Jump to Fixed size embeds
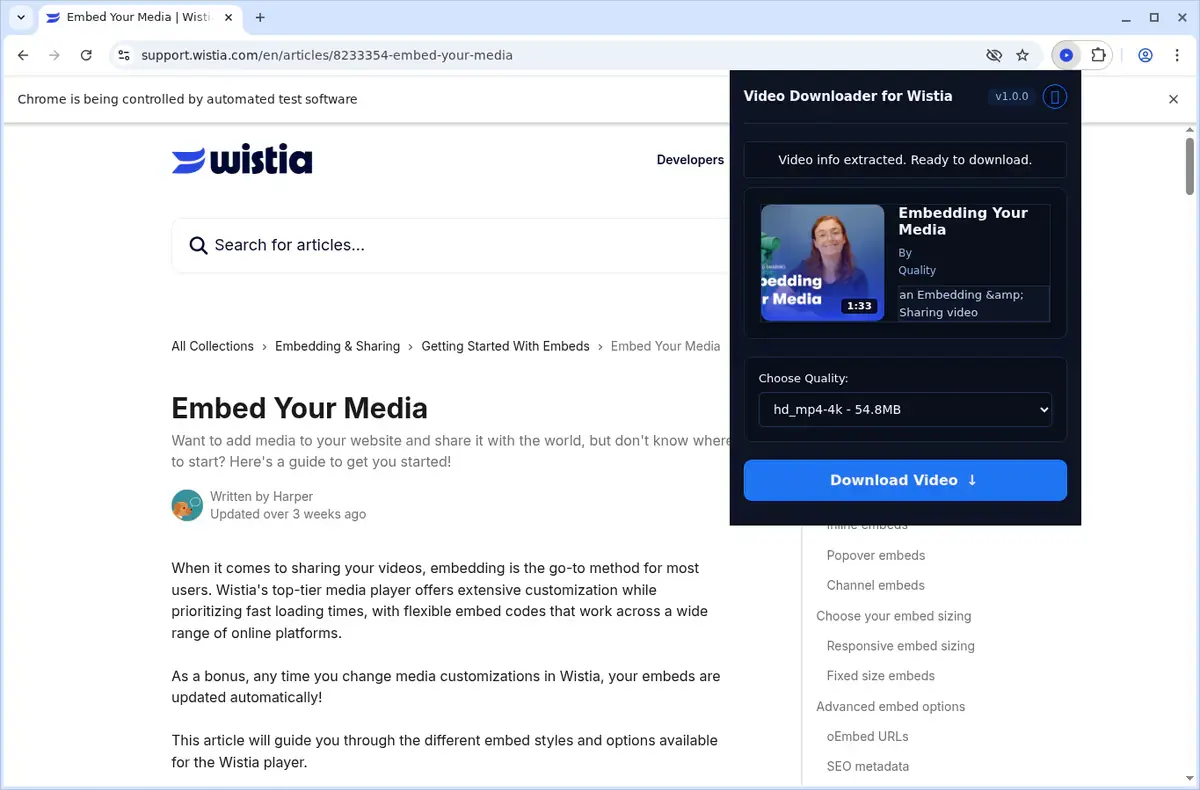Image resolution: width=1200 pixels, height=790 pixels. (x=881, y=676)
